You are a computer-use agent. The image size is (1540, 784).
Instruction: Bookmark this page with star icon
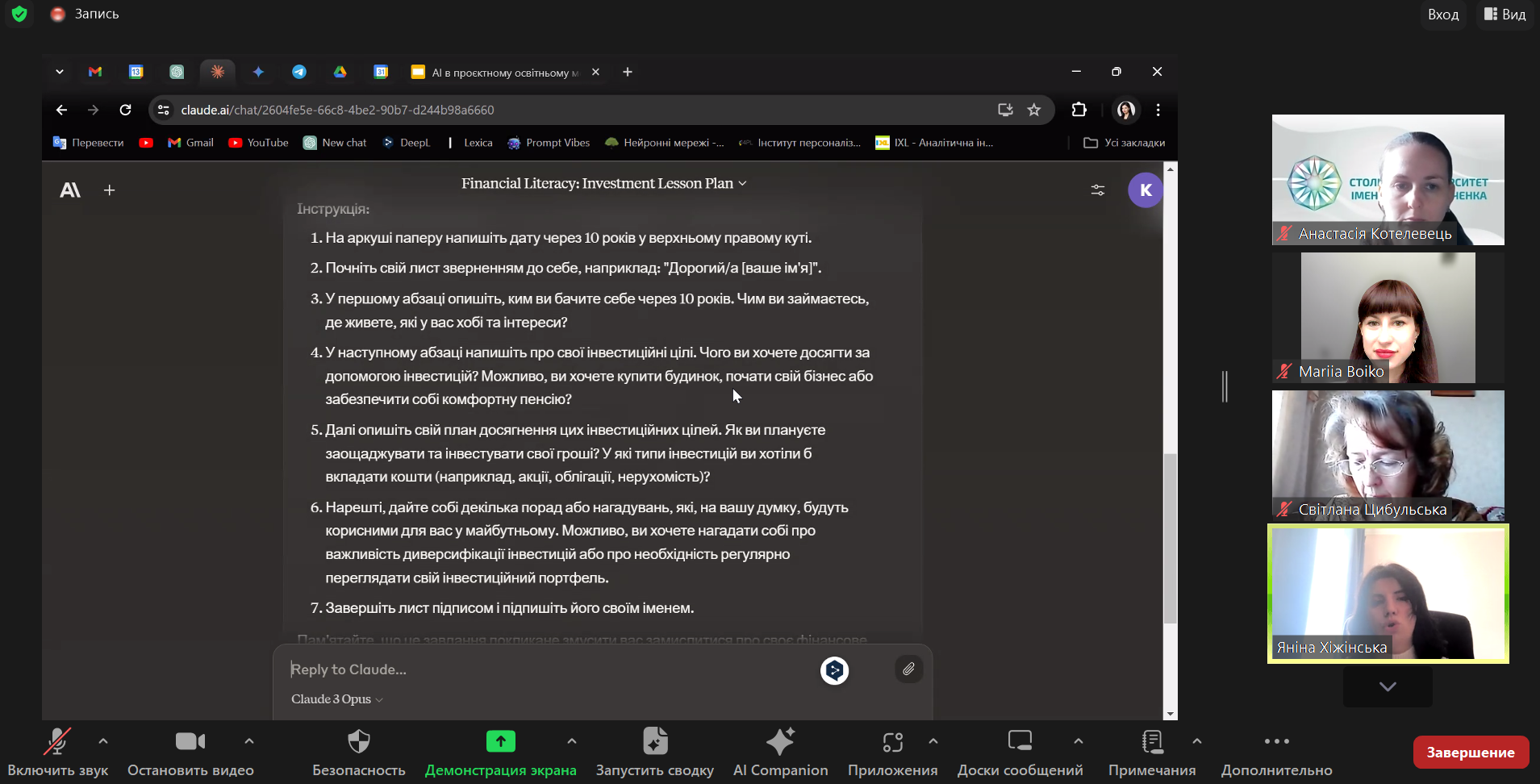(1033, 110)
